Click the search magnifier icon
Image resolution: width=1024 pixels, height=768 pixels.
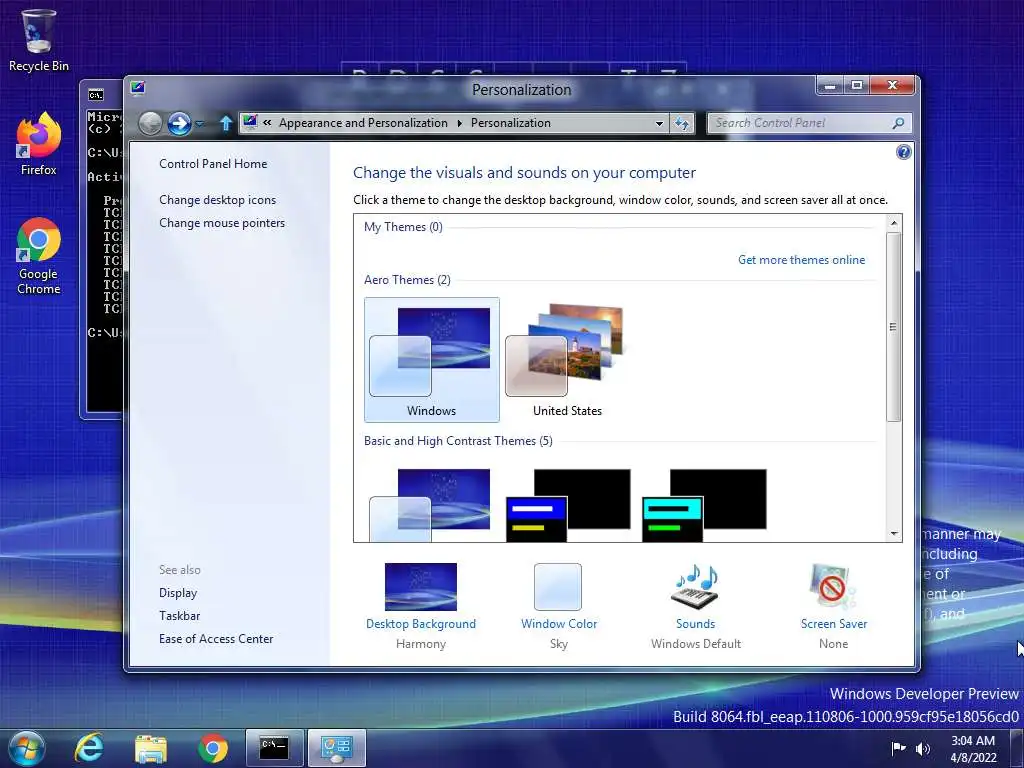pyautogui.click(x=899, y=123)
